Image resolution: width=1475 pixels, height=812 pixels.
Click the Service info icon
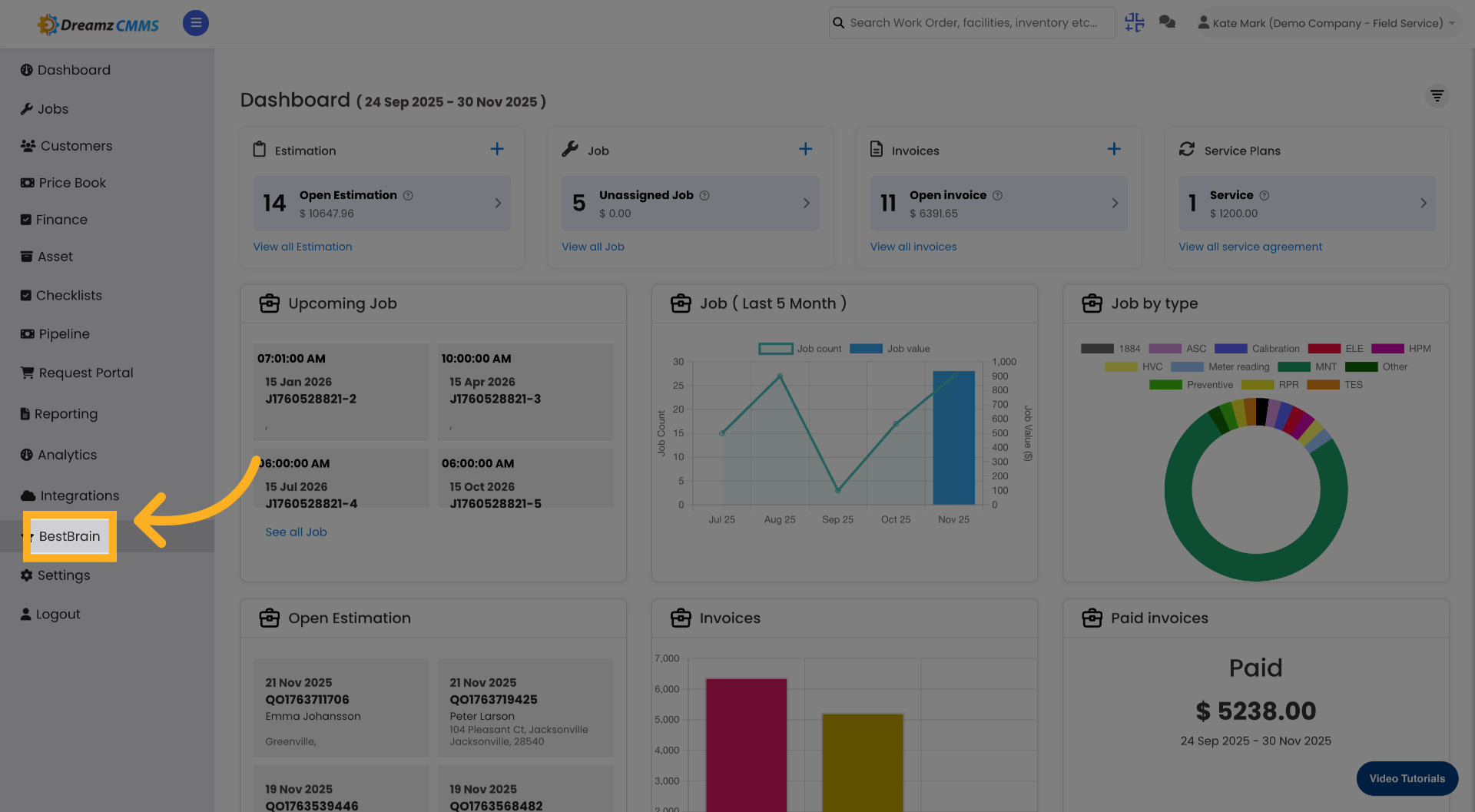(1265, 195)
